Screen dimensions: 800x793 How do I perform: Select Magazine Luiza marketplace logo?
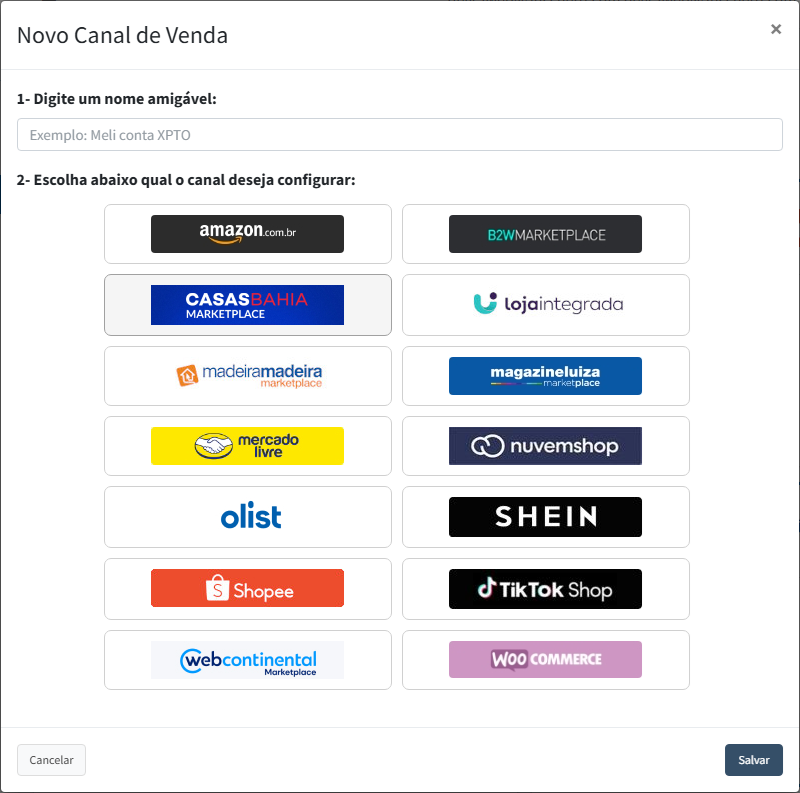point(545,376)
